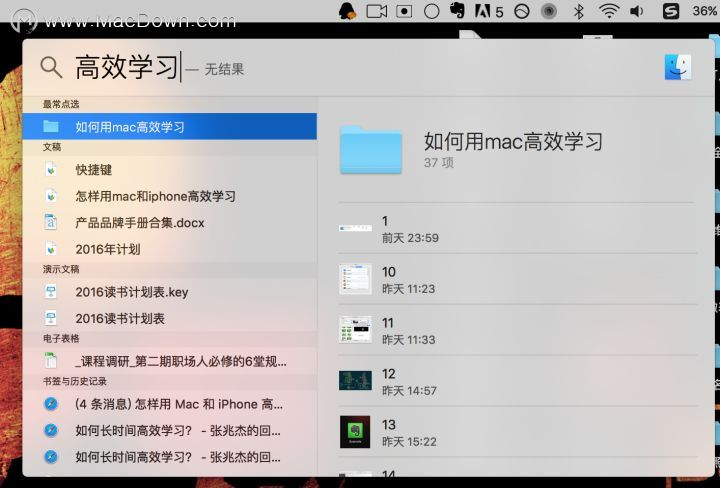
Task: Select preview item 13 dated 昨天 15:22
Action: [x=518, y=432]
